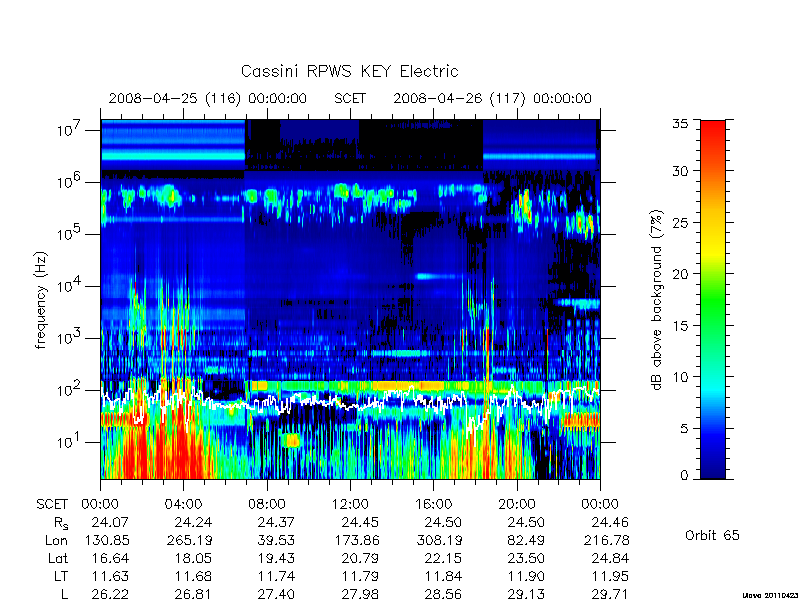This screenshot has height=600, width=800.
Task: Click the Lon value '216.78'
Action: point(607,540)
